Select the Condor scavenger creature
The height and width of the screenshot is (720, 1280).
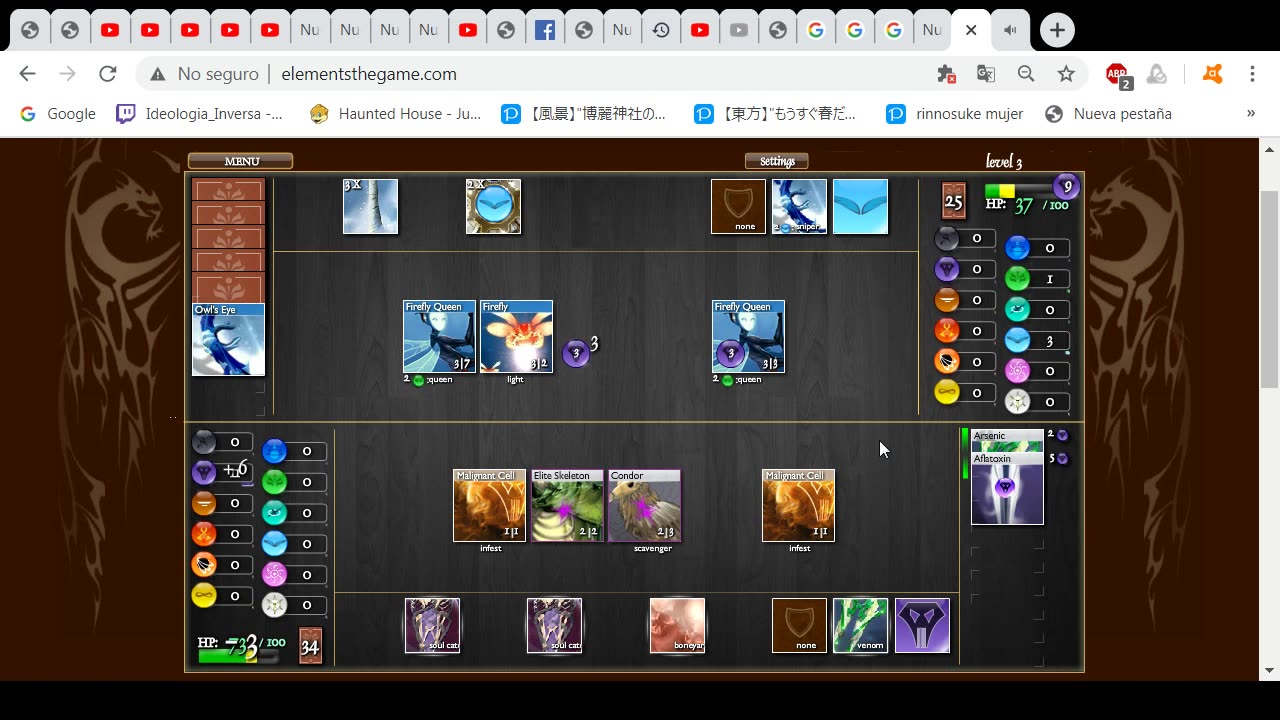(x=644, y=506)
